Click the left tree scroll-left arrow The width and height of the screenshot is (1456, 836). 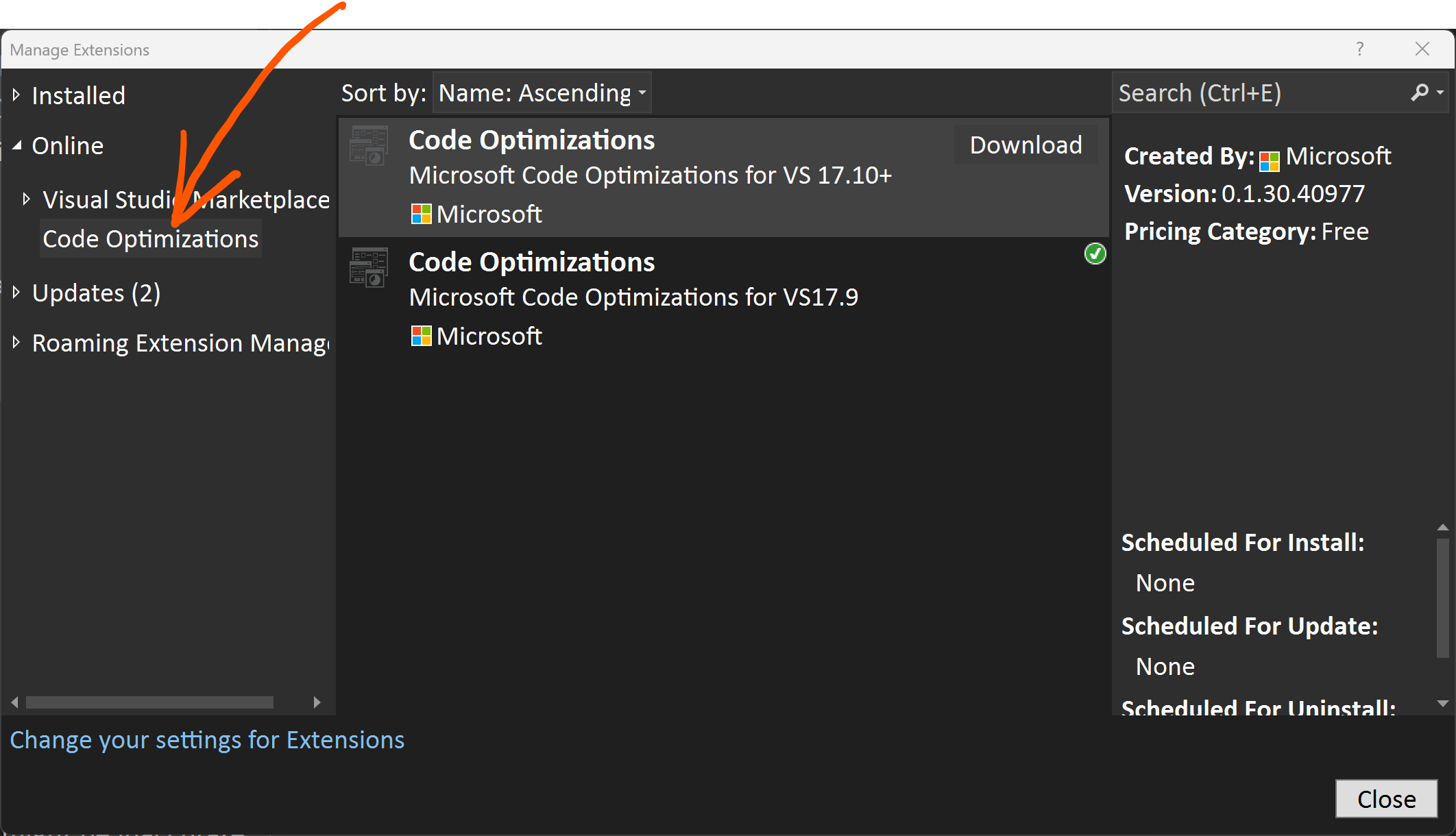click(14, 702)
